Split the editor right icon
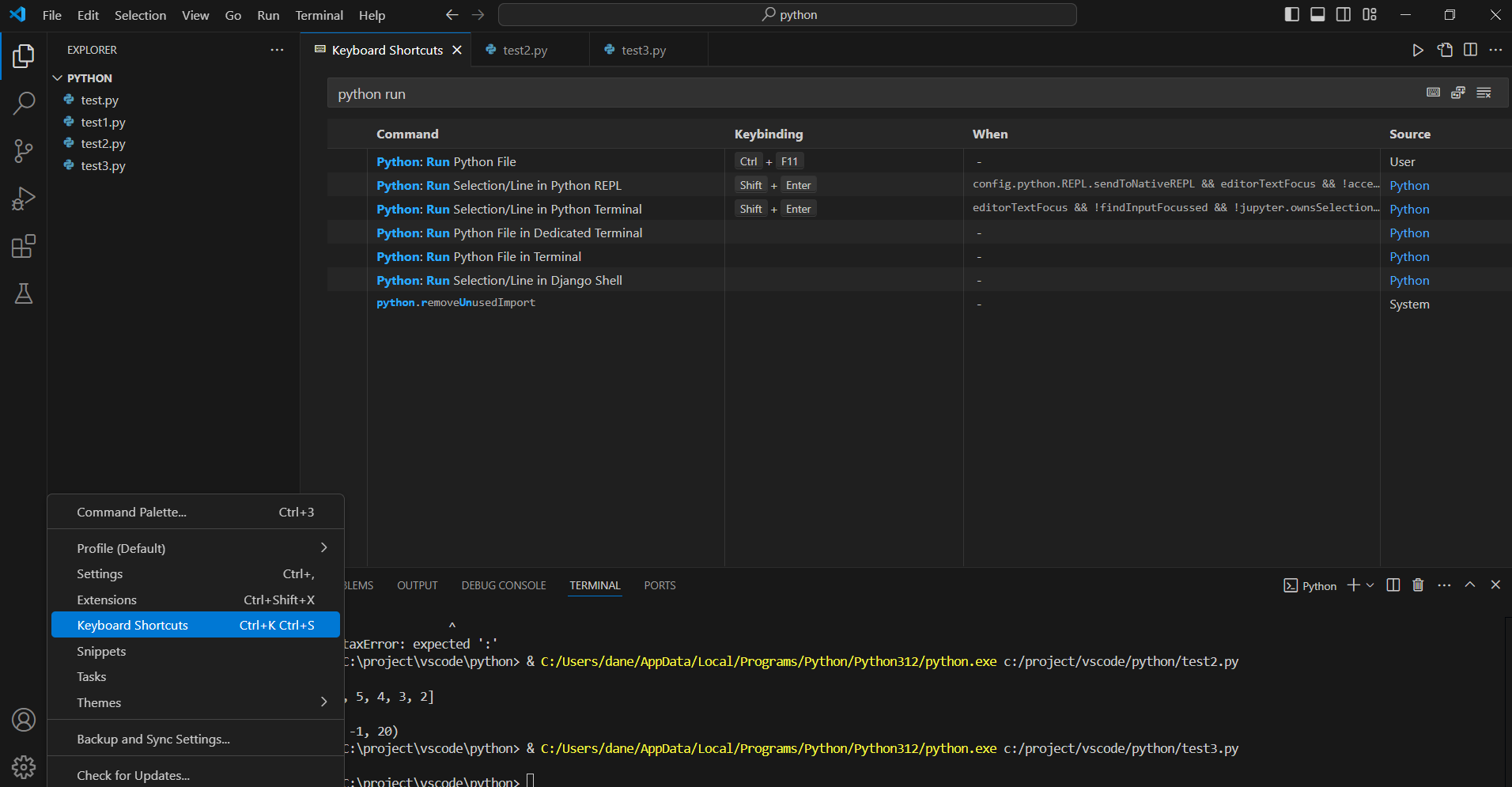1512x787 pixels. (1470, 50)
